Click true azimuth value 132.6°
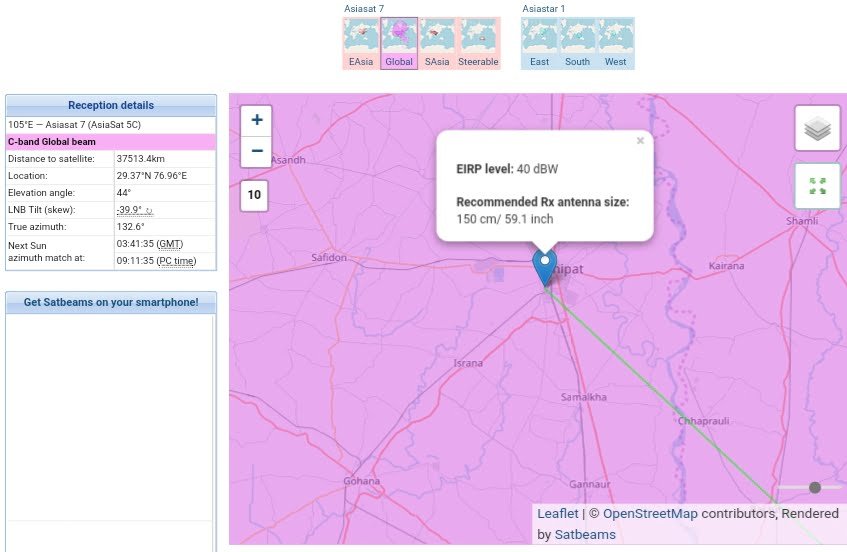 click(x=131, y=226)
